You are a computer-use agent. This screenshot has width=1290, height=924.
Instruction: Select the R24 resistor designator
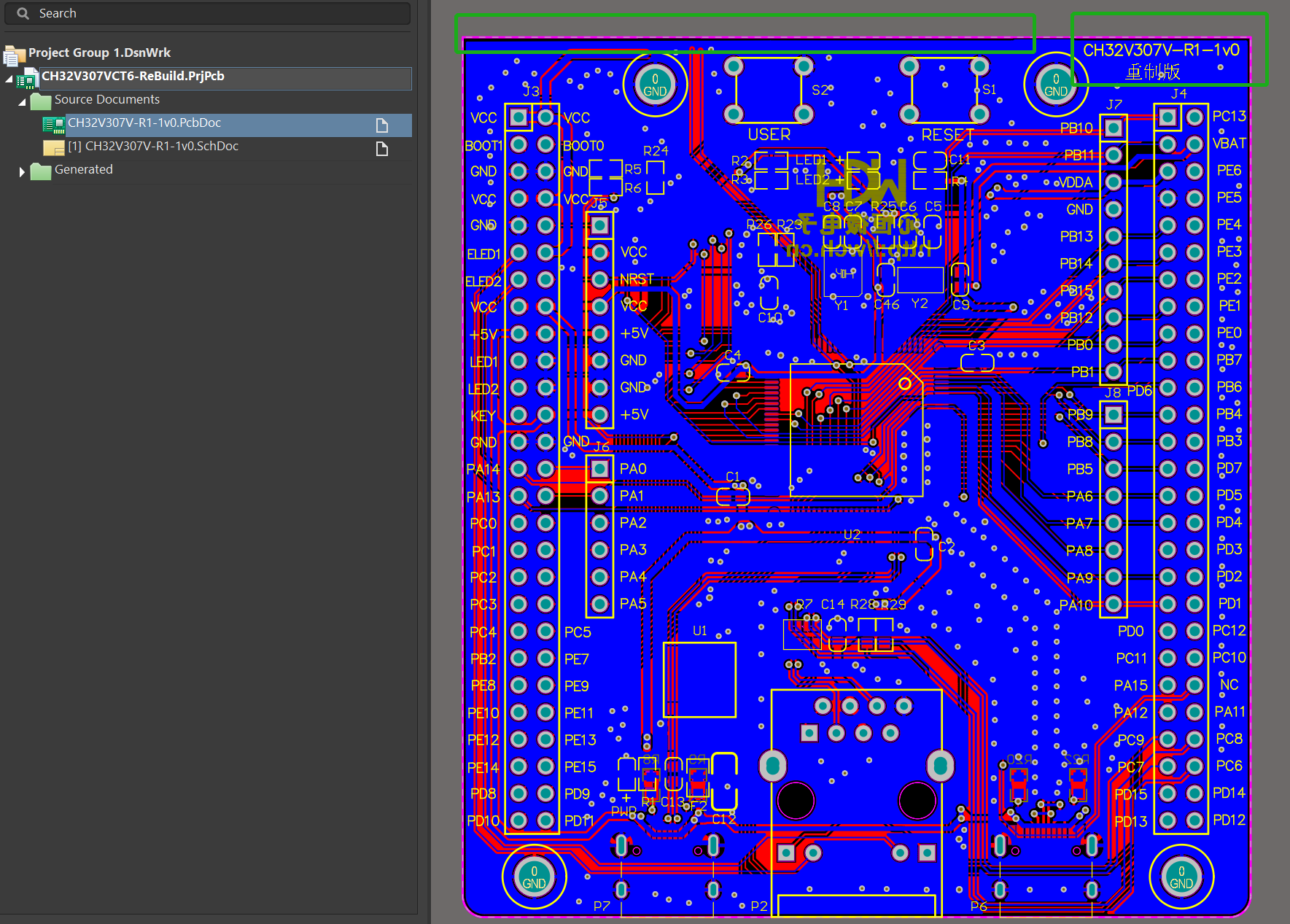(x=656, y=151)
